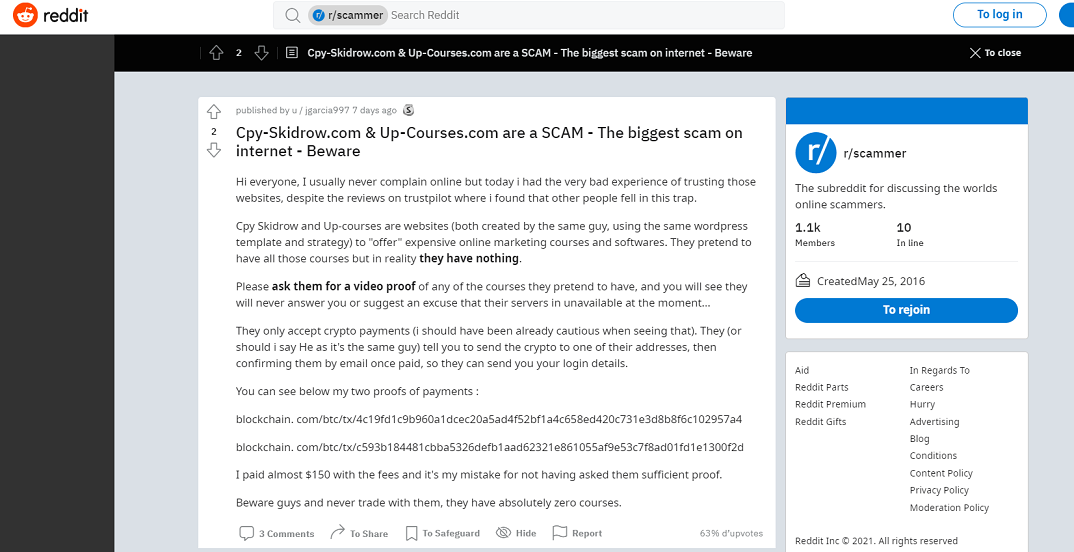Viewport: 1074px width, 552px height.
Task: Open the Privacy Policy footer link
Action: [939, 490]
